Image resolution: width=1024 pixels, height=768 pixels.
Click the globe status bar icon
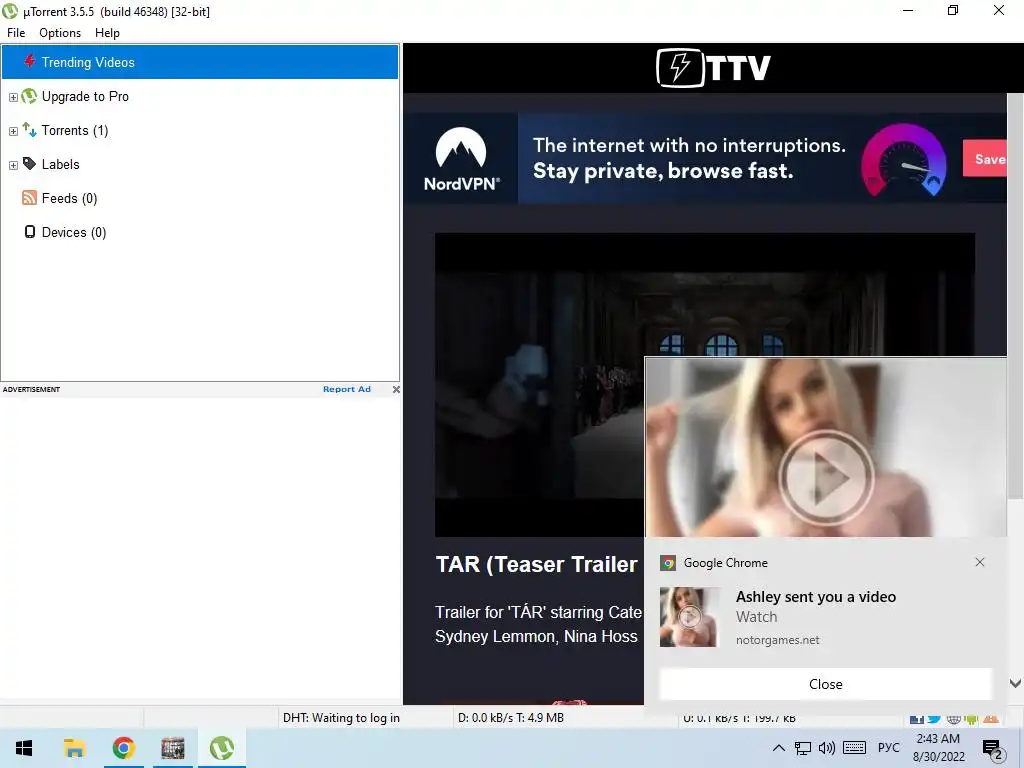[x=953, y=719]
